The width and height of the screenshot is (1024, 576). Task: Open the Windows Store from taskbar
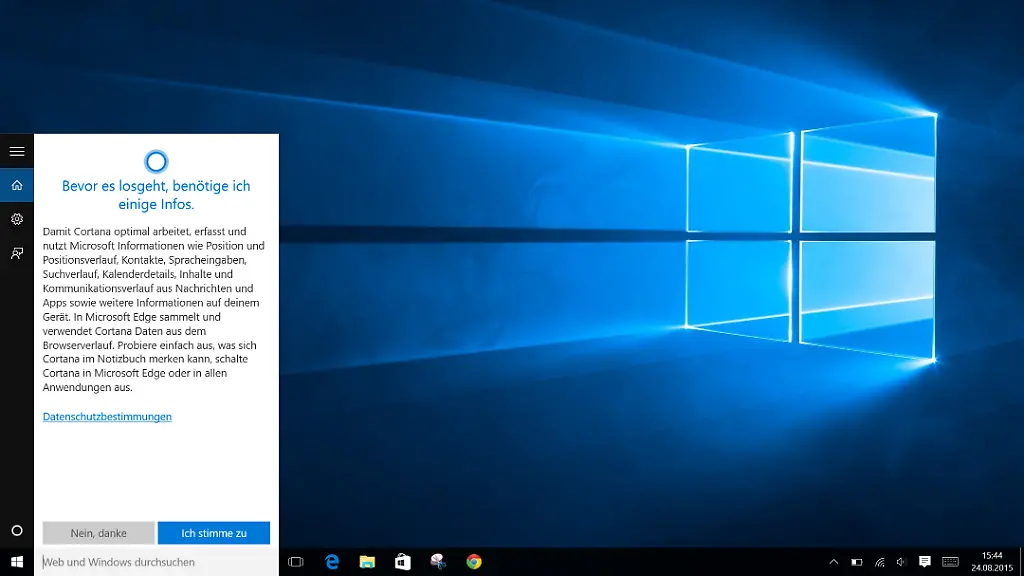pos(402,562)
